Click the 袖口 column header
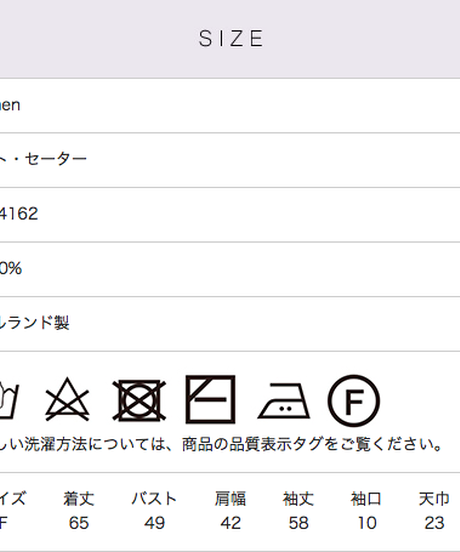 [366, 499]
